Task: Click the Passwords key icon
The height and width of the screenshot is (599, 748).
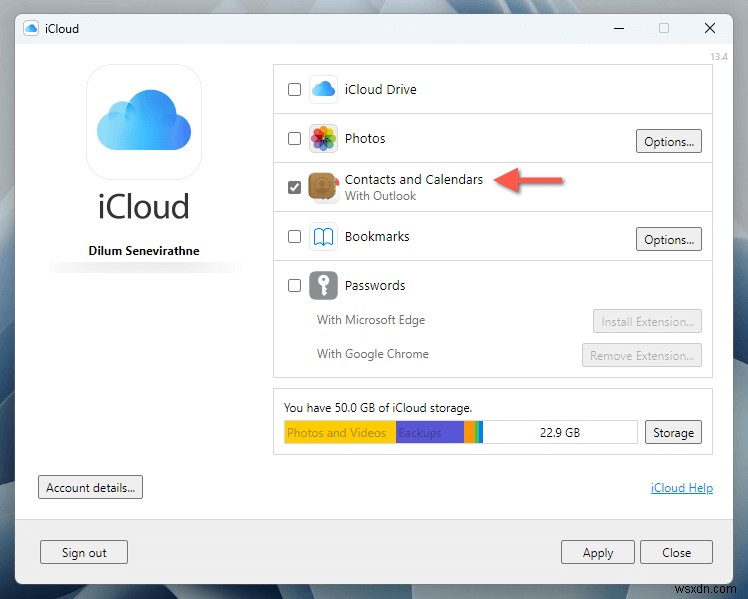Action: [x=323, y=285]
